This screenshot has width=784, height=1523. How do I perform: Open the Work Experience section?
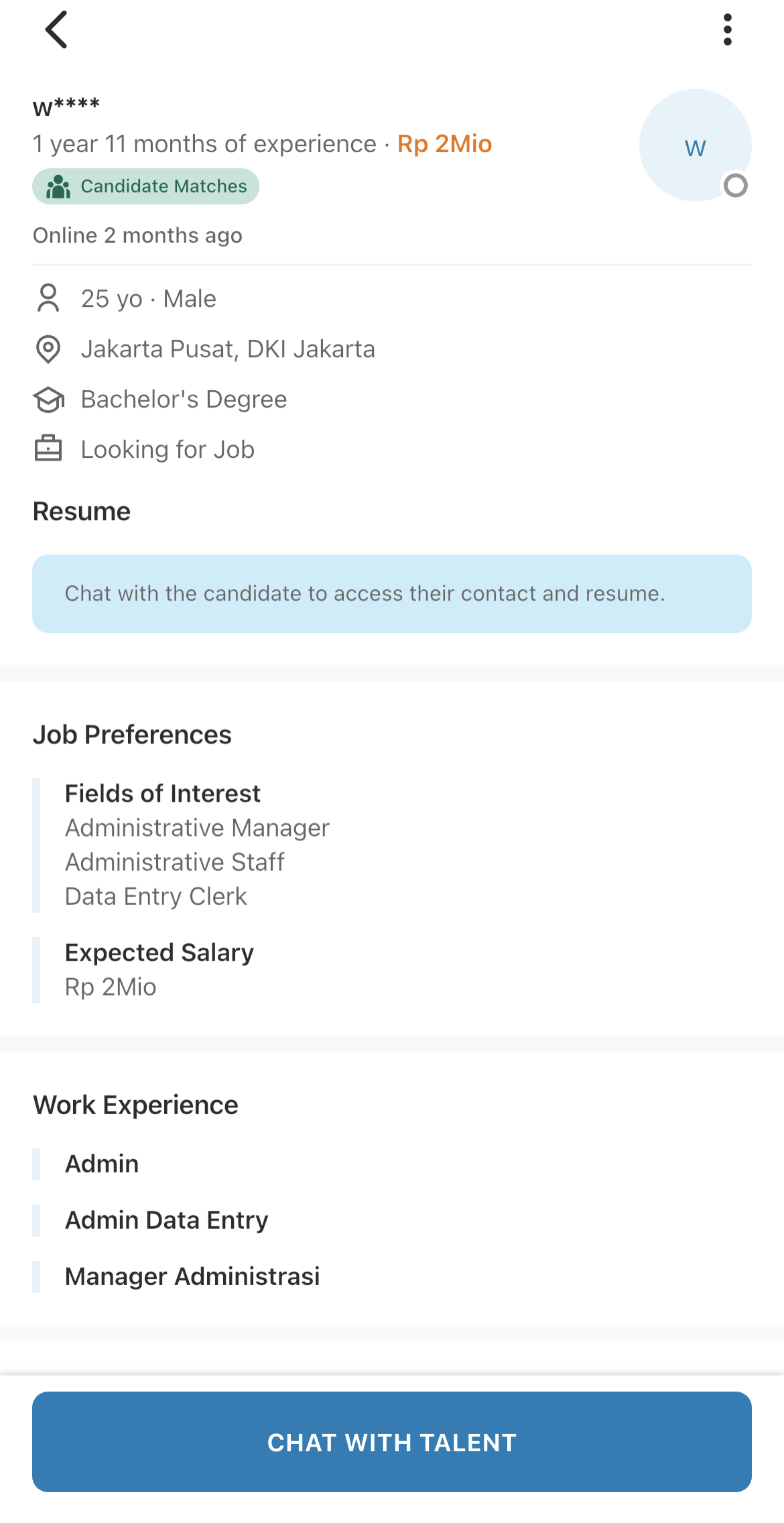point(135,1105)
